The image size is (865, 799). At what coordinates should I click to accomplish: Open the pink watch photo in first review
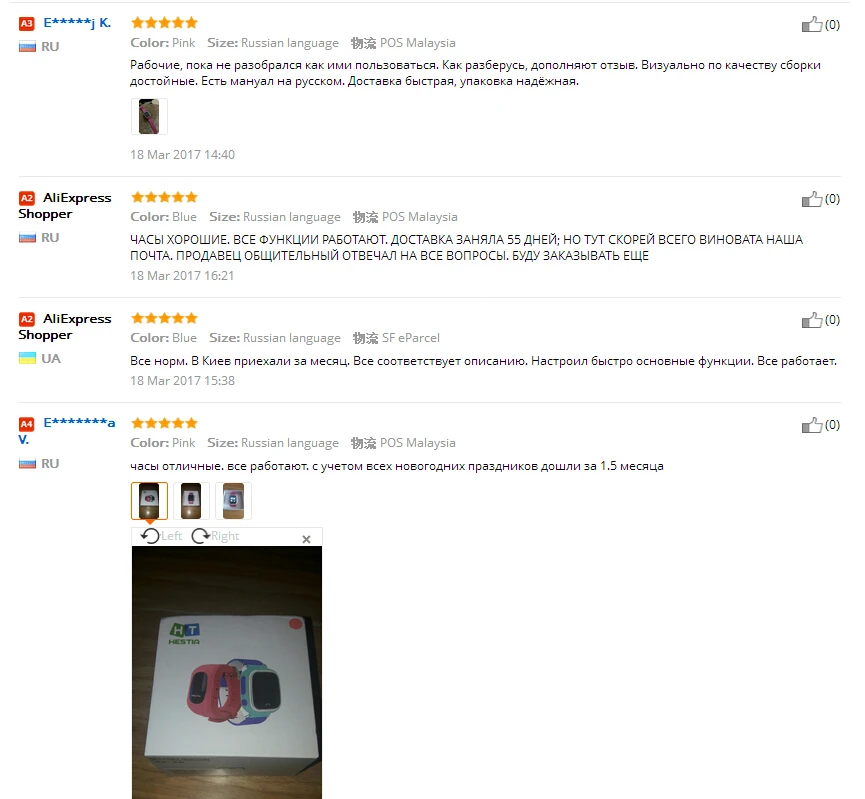149,116
